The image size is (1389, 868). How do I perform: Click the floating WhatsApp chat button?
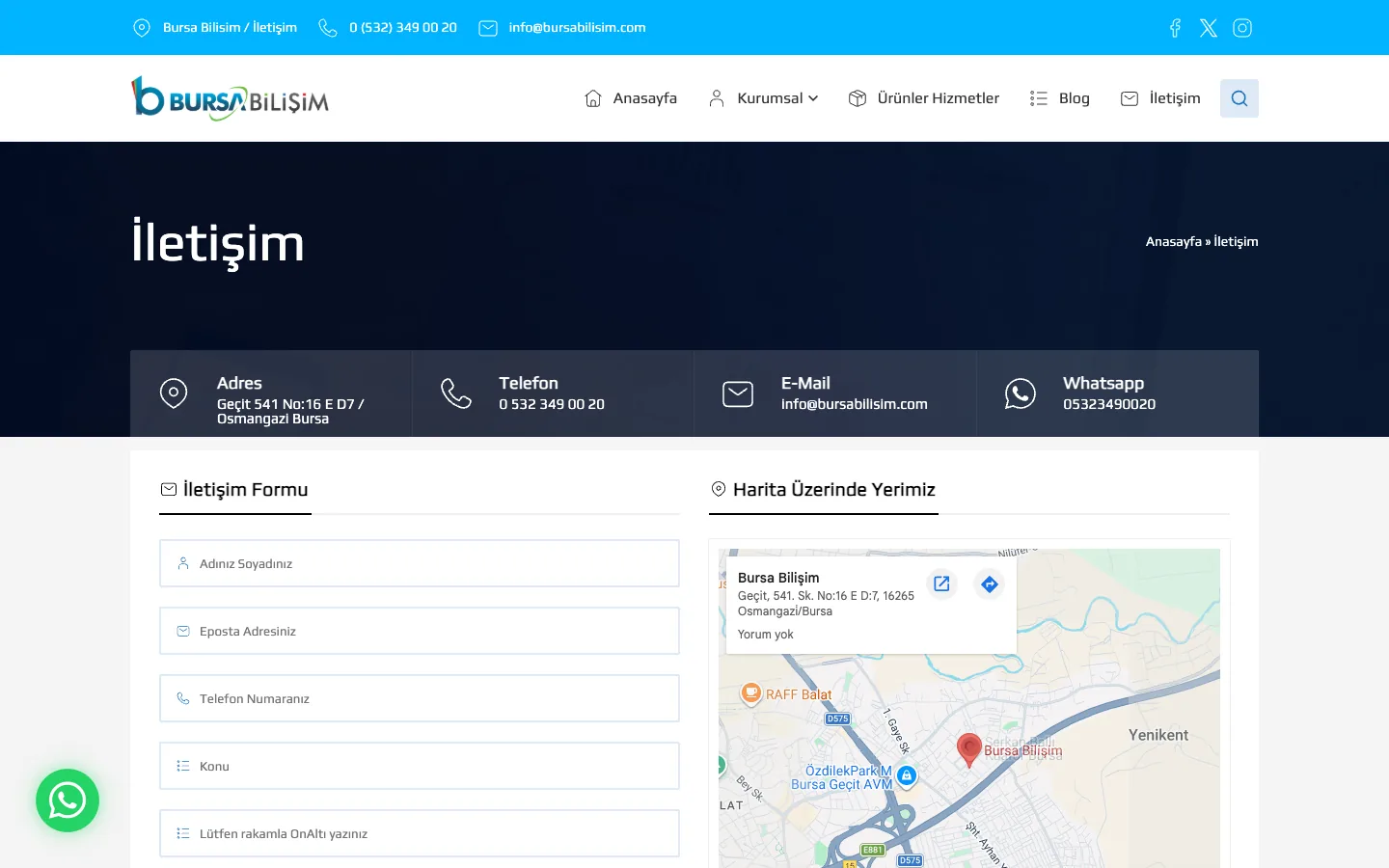pyautogui.click(x=68, y=800)
